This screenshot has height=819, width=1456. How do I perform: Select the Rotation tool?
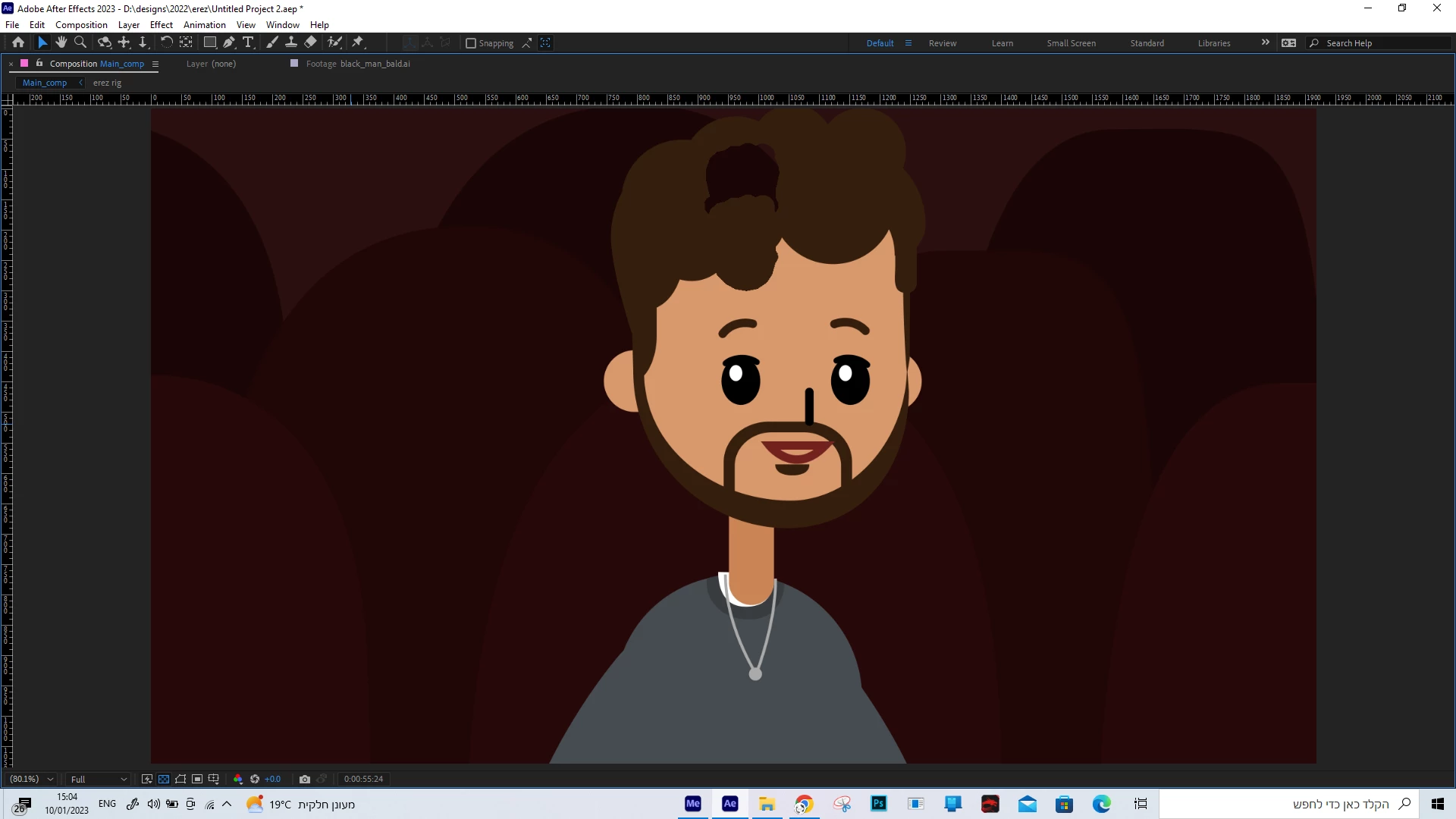pyautogui.click(x=167, y=42)
